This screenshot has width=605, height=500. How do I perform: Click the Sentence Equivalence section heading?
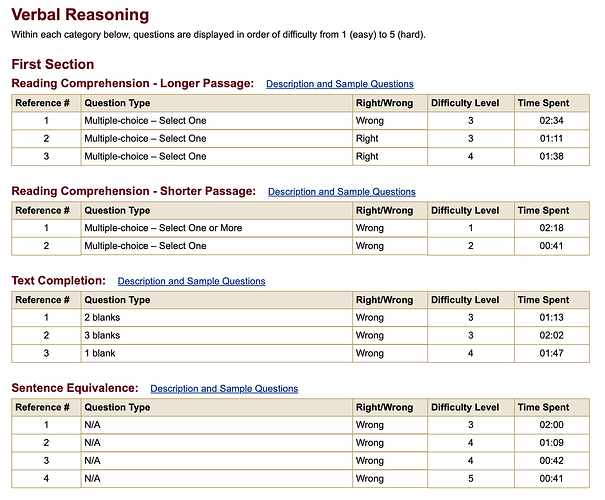pos(74,387)
